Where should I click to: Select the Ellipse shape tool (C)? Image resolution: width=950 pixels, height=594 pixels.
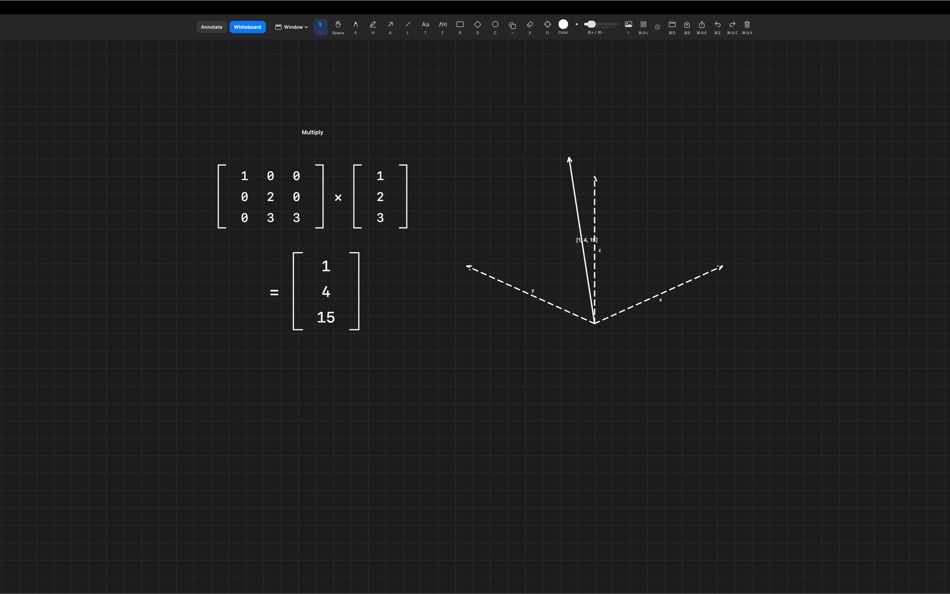pyautogui.click(x=494, y=25)
